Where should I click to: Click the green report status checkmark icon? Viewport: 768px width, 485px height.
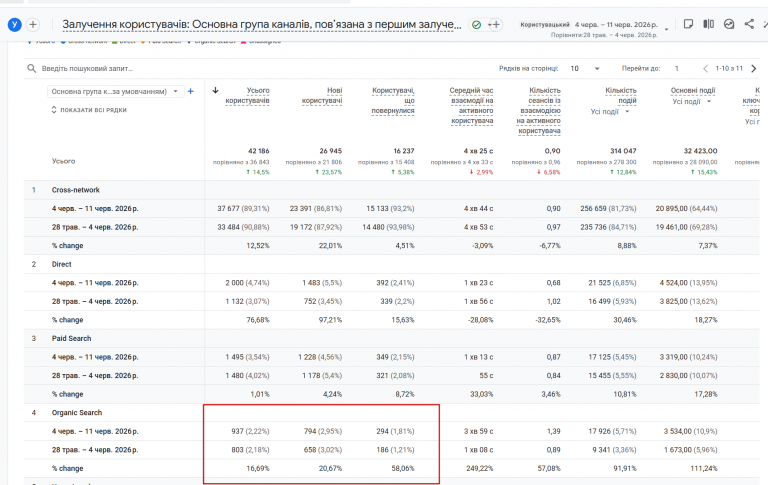476,24
